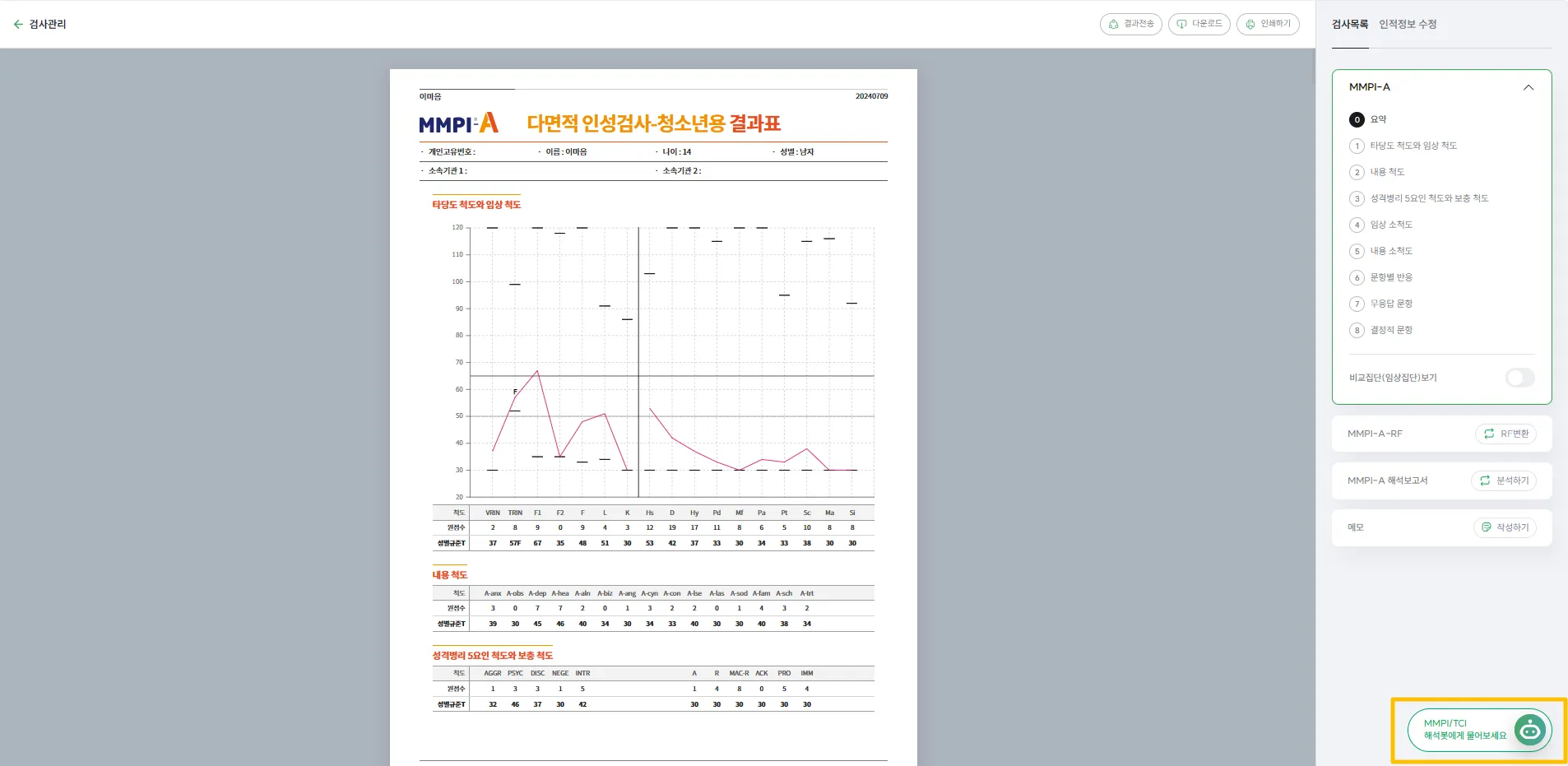The height and width of the screenshot is (766, 1568).
Task: Click the MAC-R scale header
Action: point(739,673)
